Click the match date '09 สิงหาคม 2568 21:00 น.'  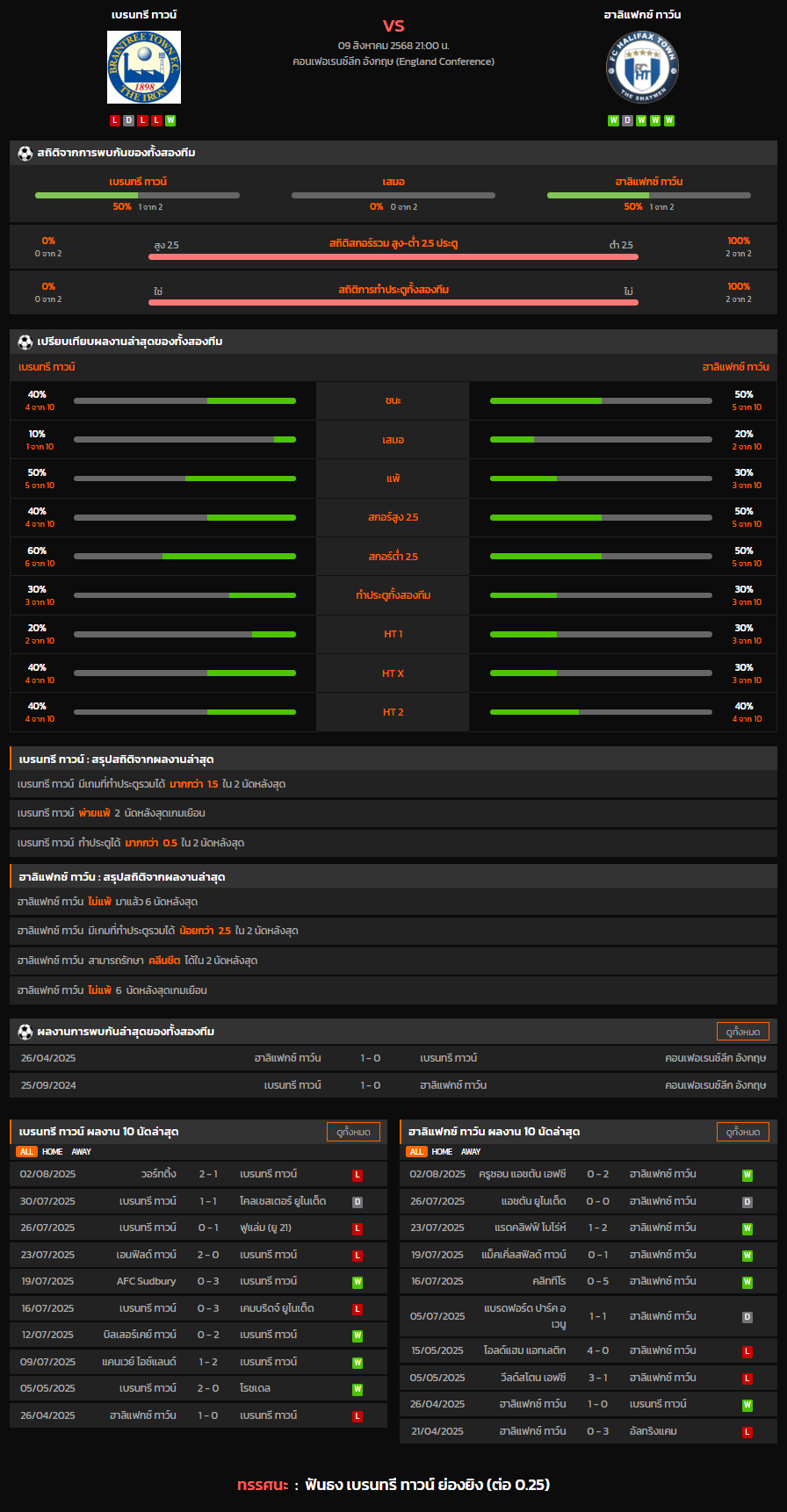point(393,45)
